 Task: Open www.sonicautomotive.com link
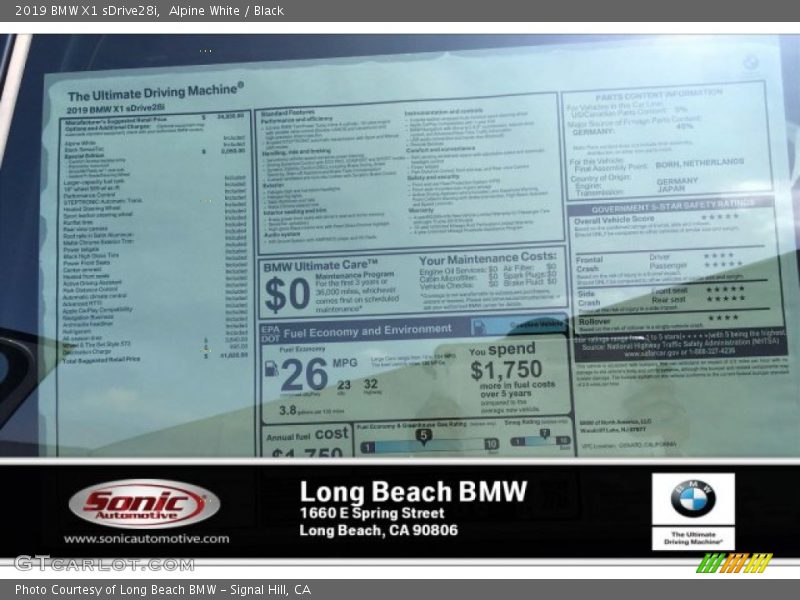tap(146, 539)
